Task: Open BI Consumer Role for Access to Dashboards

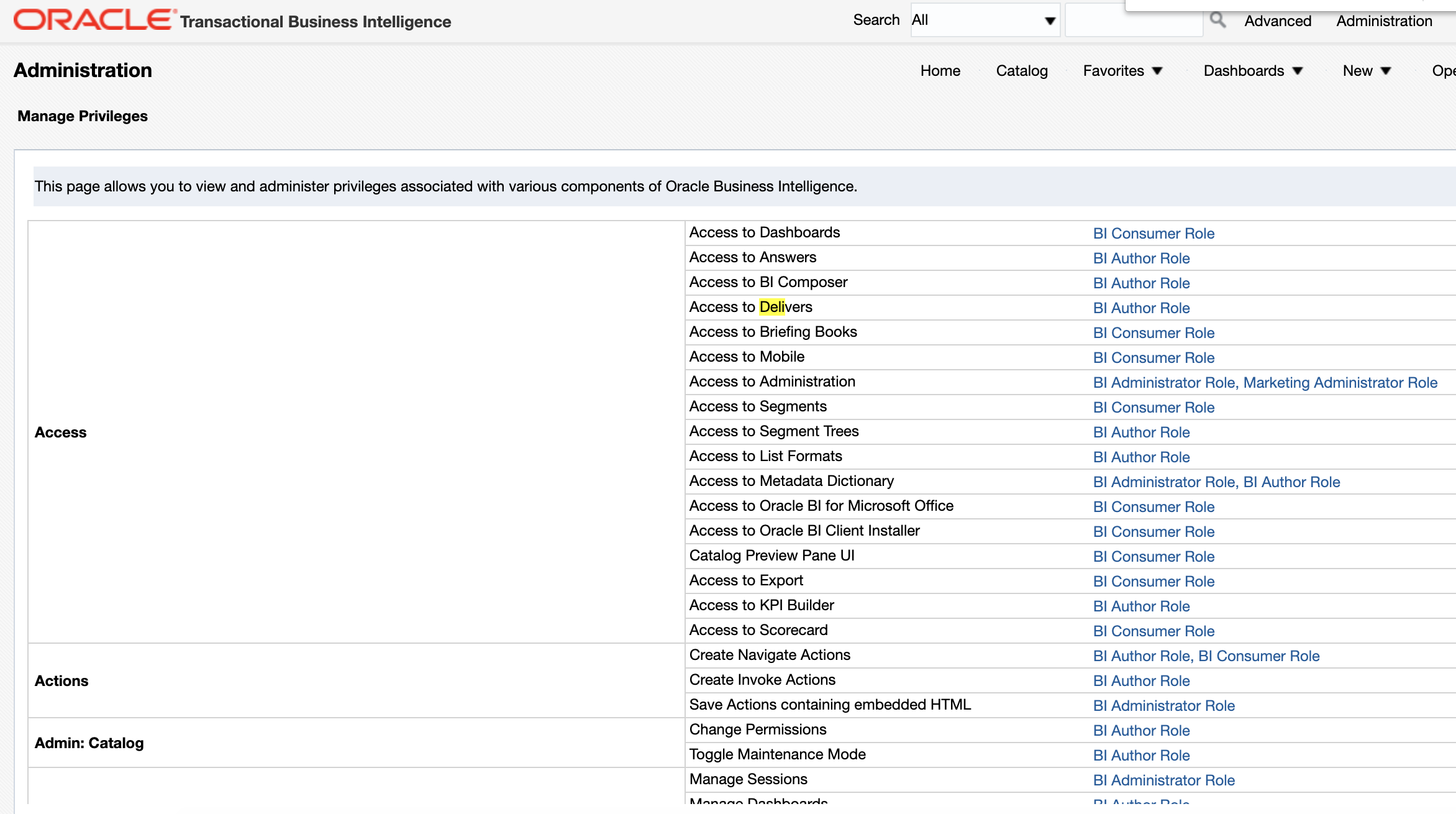Action: 1153,234
